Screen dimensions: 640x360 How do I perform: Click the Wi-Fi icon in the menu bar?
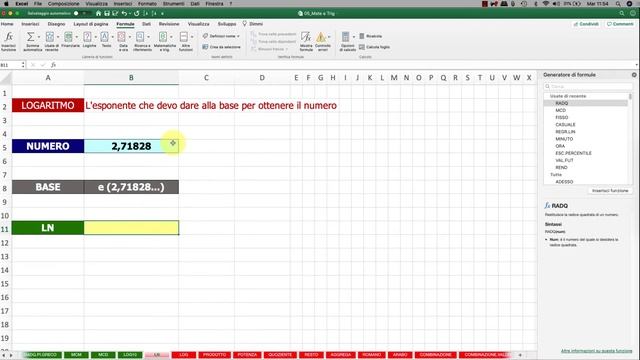click(x=546, y=4)
